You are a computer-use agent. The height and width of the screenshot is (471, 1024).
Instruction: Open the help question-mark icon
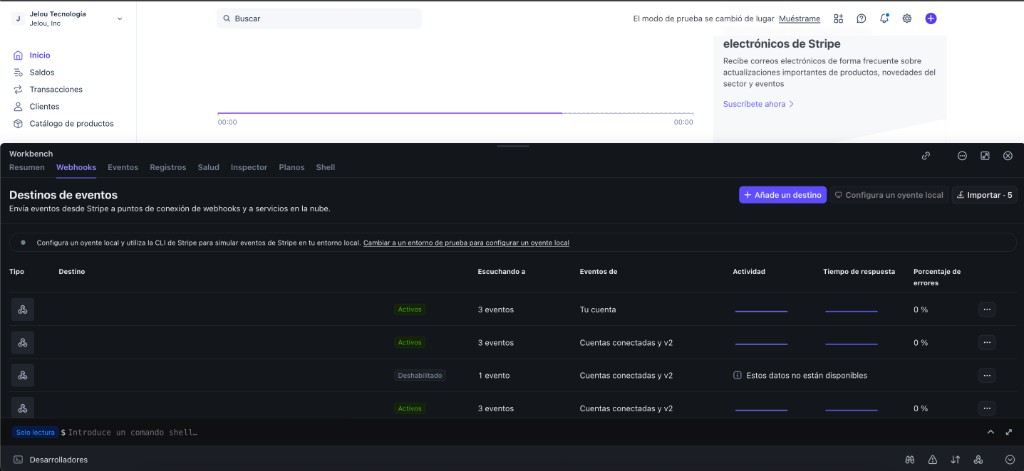[x=861, y=19]
